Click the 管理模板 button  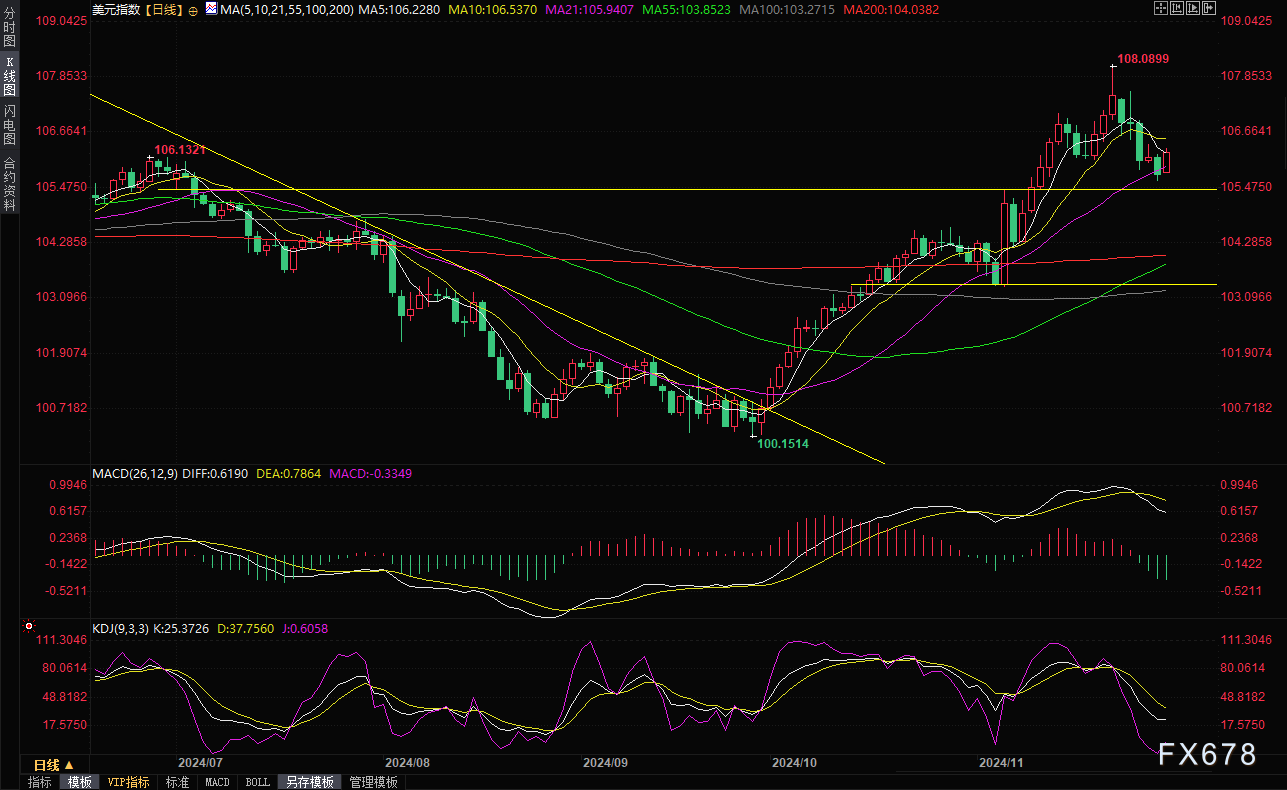click(373, 782)
